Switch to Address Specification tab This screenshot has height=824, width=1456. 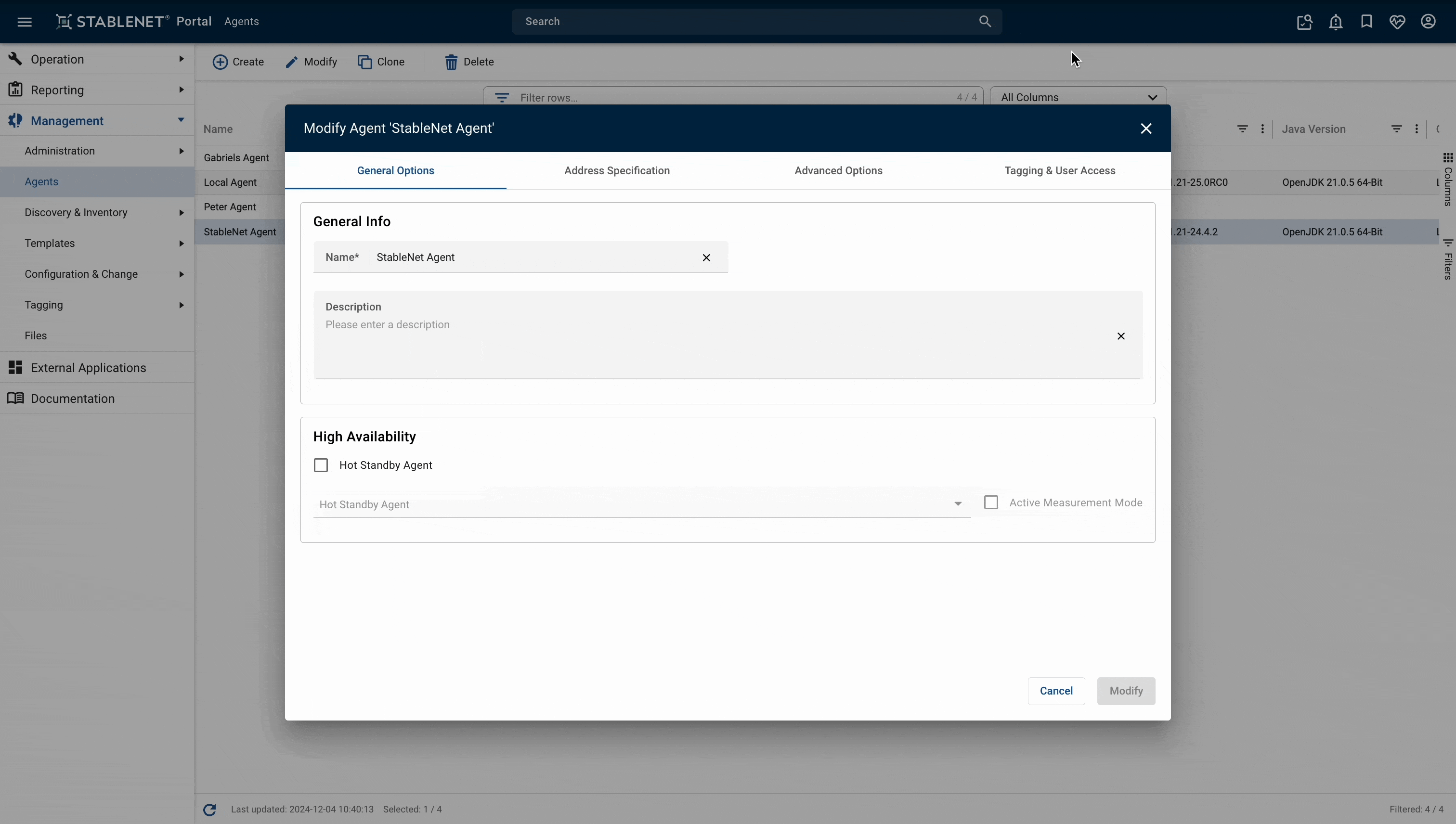pyautogui.click(x=617, y=170)
